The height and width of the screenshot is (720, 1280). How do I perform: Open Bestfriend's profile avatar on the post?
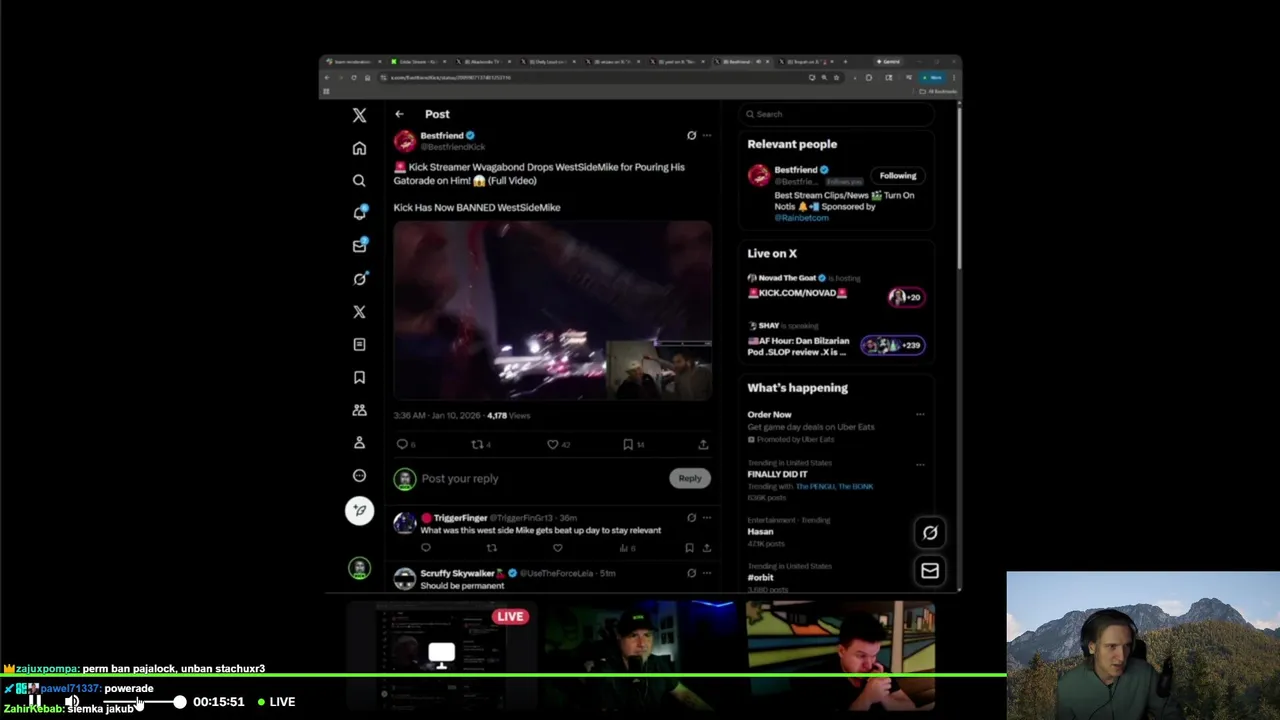[x=404, y=141]
